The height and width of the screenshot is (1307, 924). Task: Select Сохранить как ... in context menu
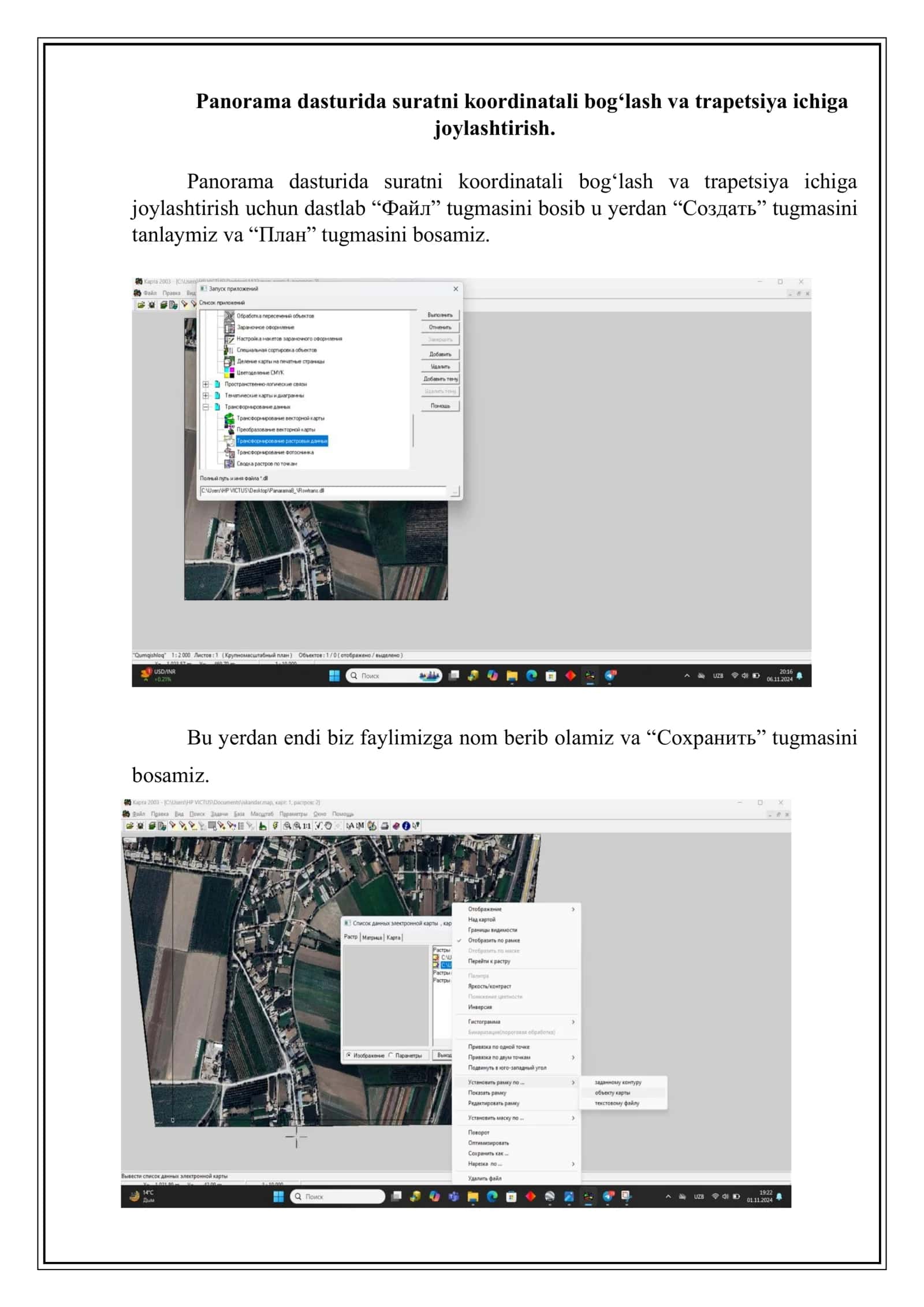pos(516,1153)
